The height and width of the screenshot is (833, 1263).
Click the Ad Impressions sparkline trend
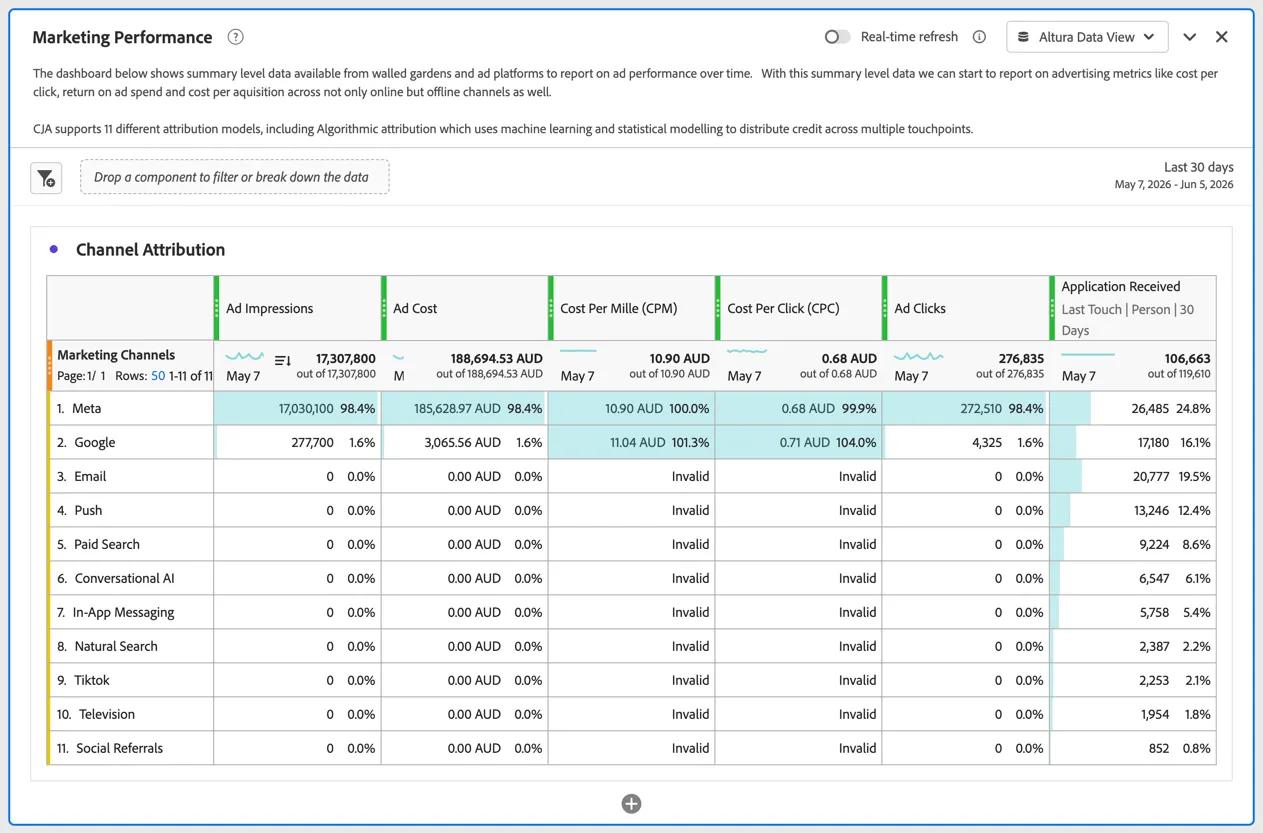(x=244, y=356)
